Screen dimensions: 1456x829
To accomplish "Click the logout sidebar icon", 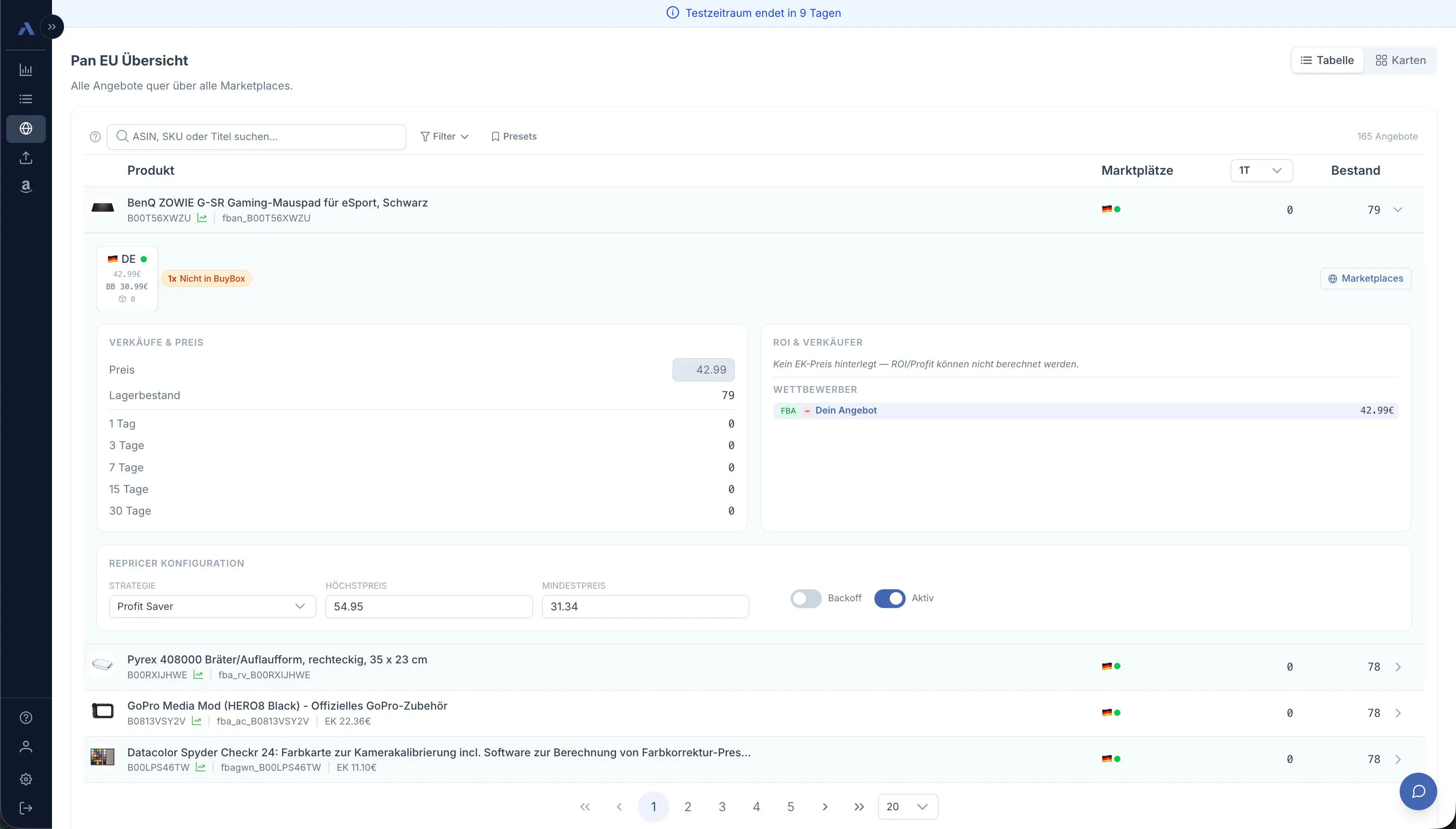I will [x=26, y=808].
